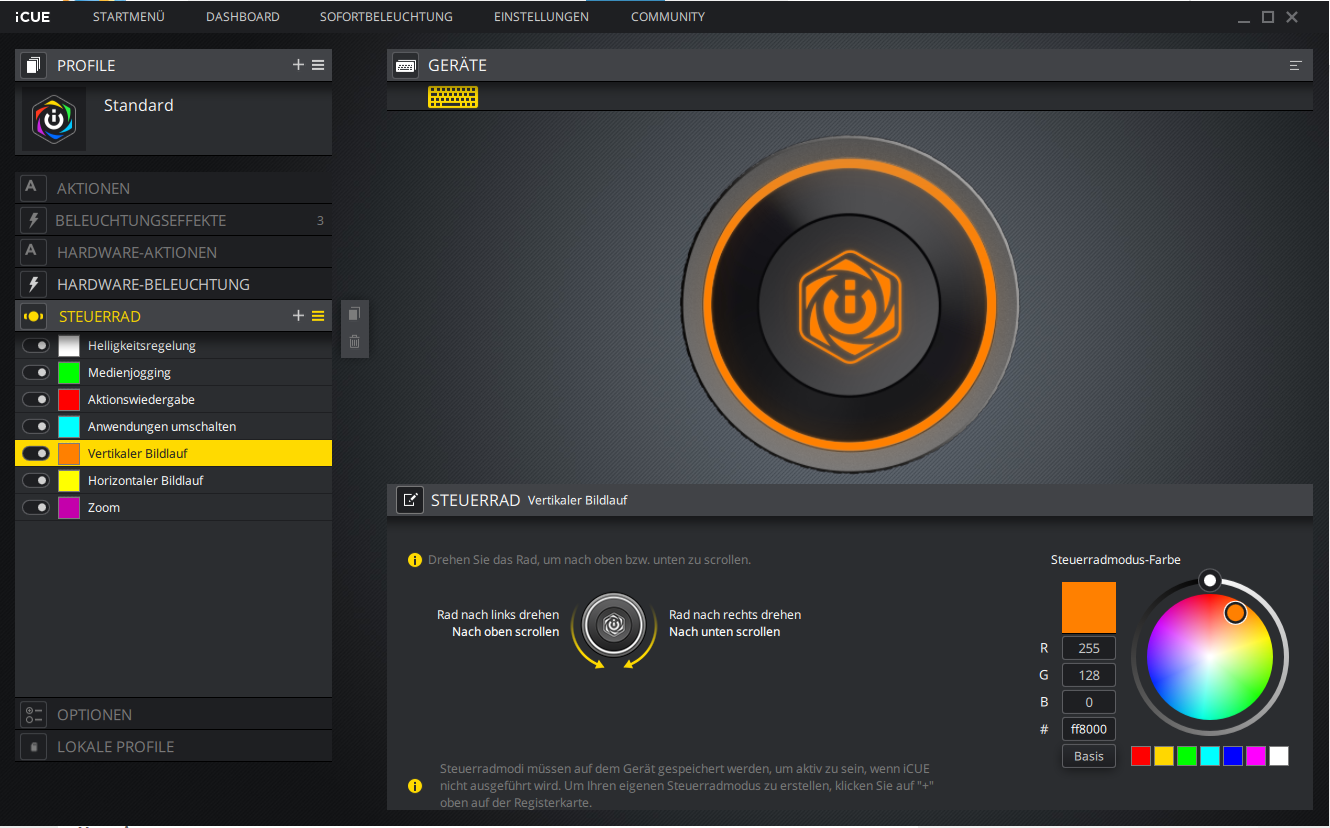Select the Medienjogging mode row

click(x=174, y=372)
